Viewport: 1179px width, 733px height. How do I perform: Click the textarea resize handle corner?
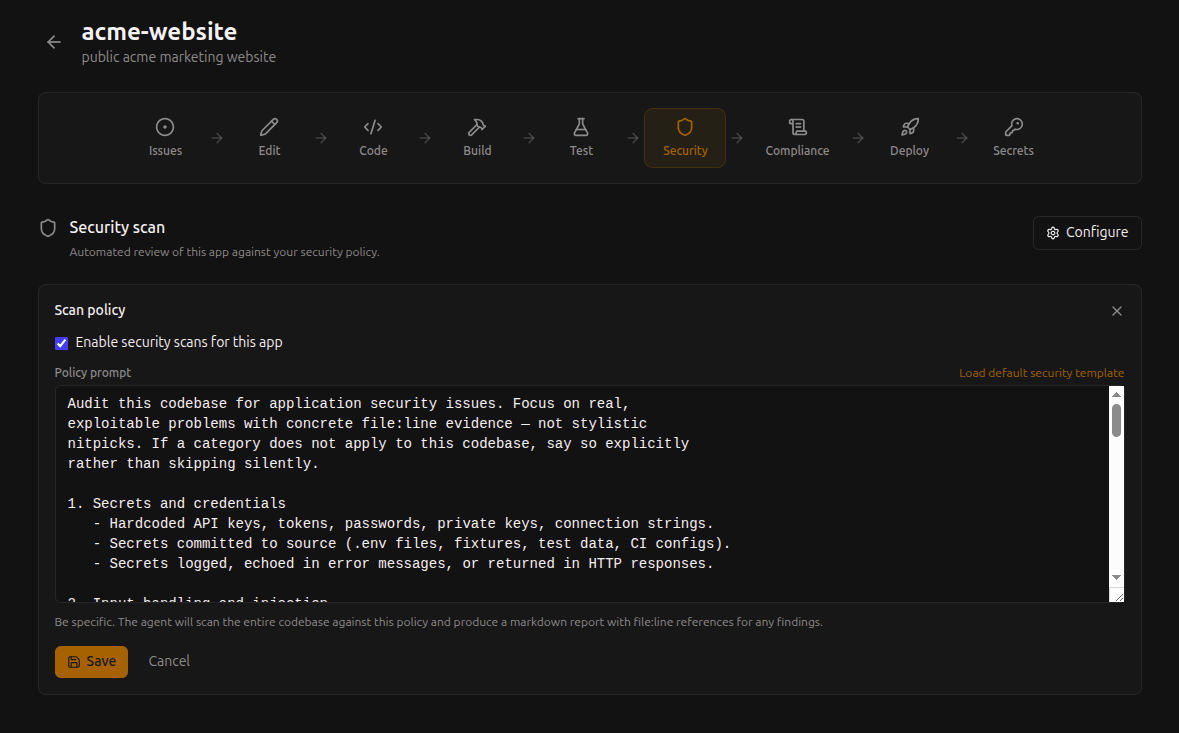(1118, 596)
